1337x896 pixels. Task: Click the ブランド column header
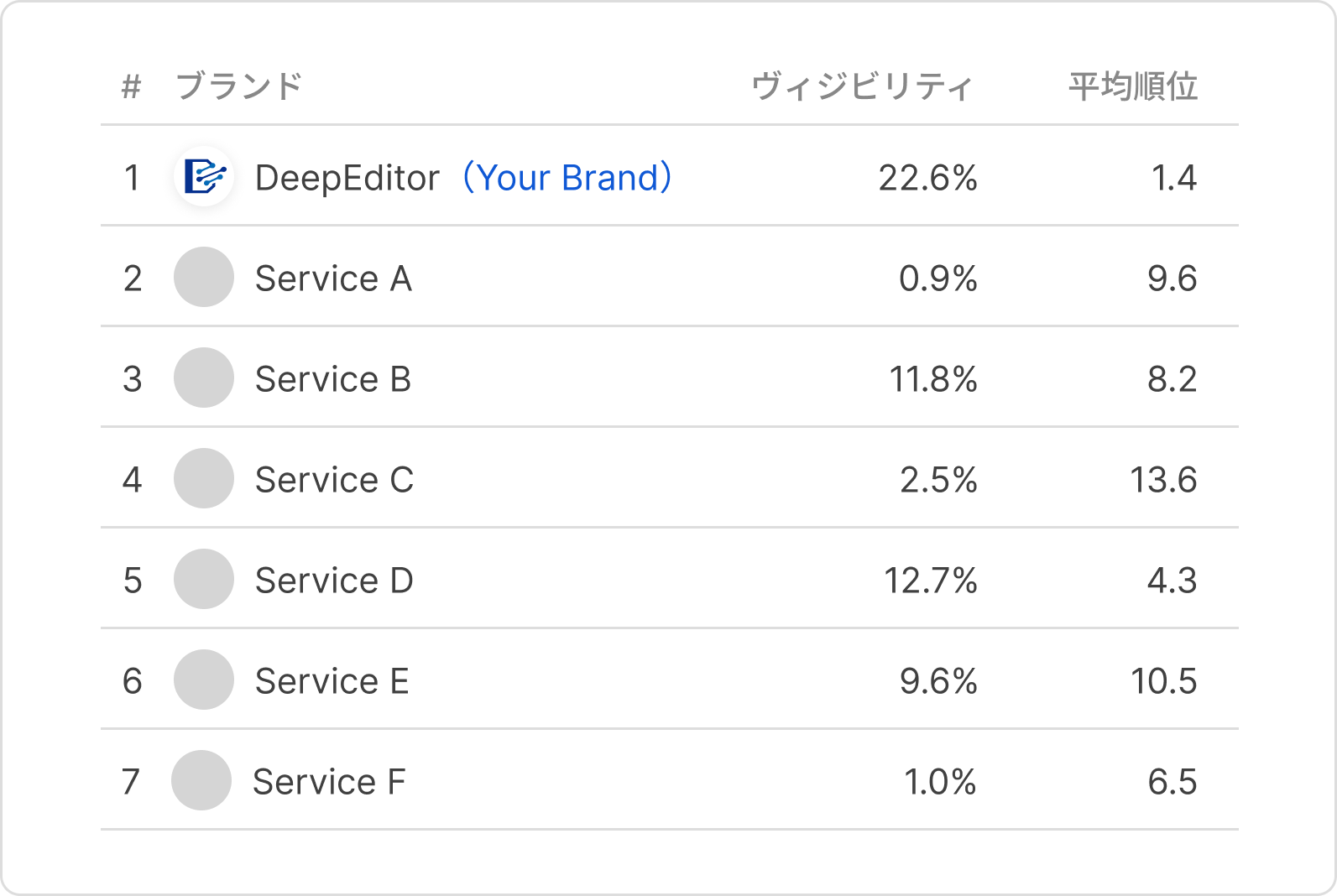239,86
